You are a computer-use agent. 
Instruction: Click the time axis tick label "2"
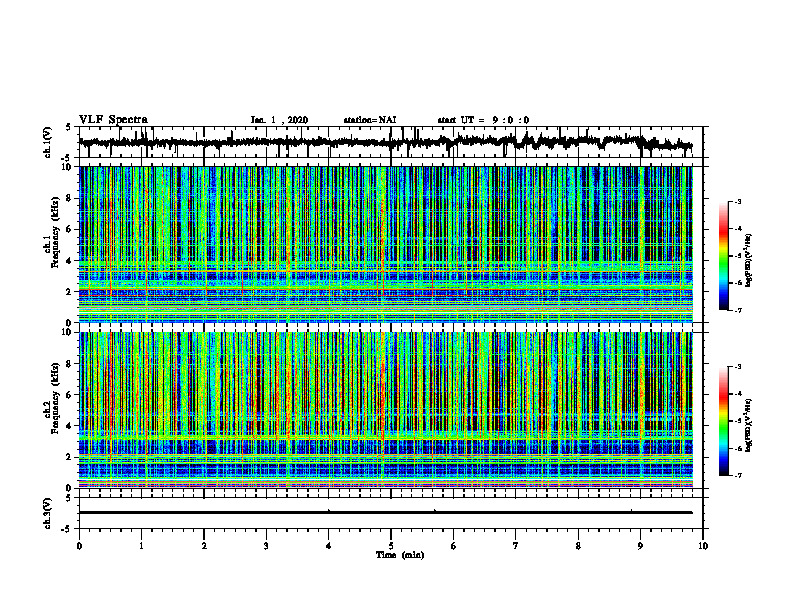point(204,546)
